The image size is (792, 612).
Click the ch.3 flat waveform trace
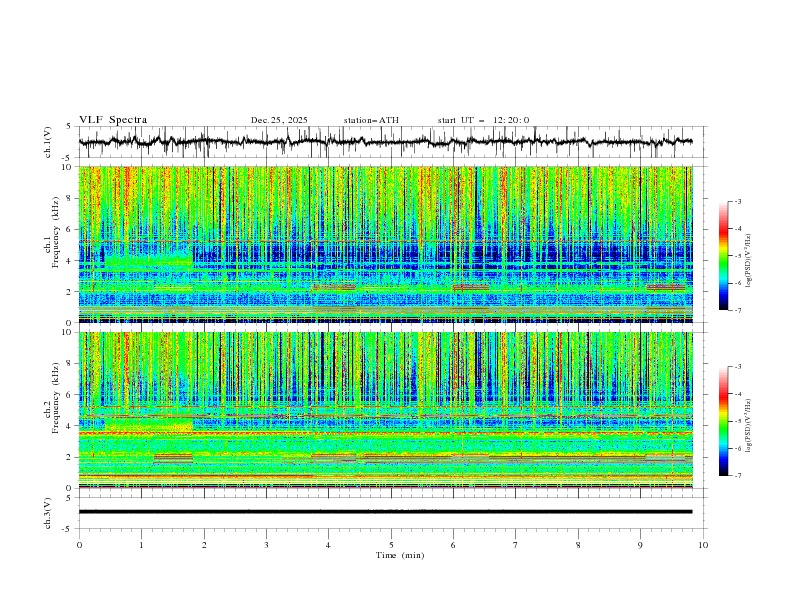[x=385, y=512]
